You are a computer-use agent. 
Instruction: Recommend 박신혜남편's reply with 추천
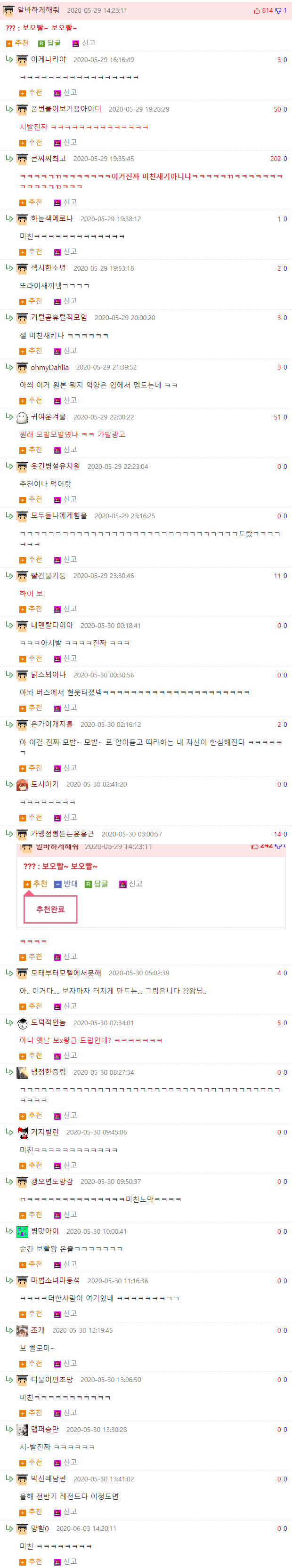(x=31, y=1512)
